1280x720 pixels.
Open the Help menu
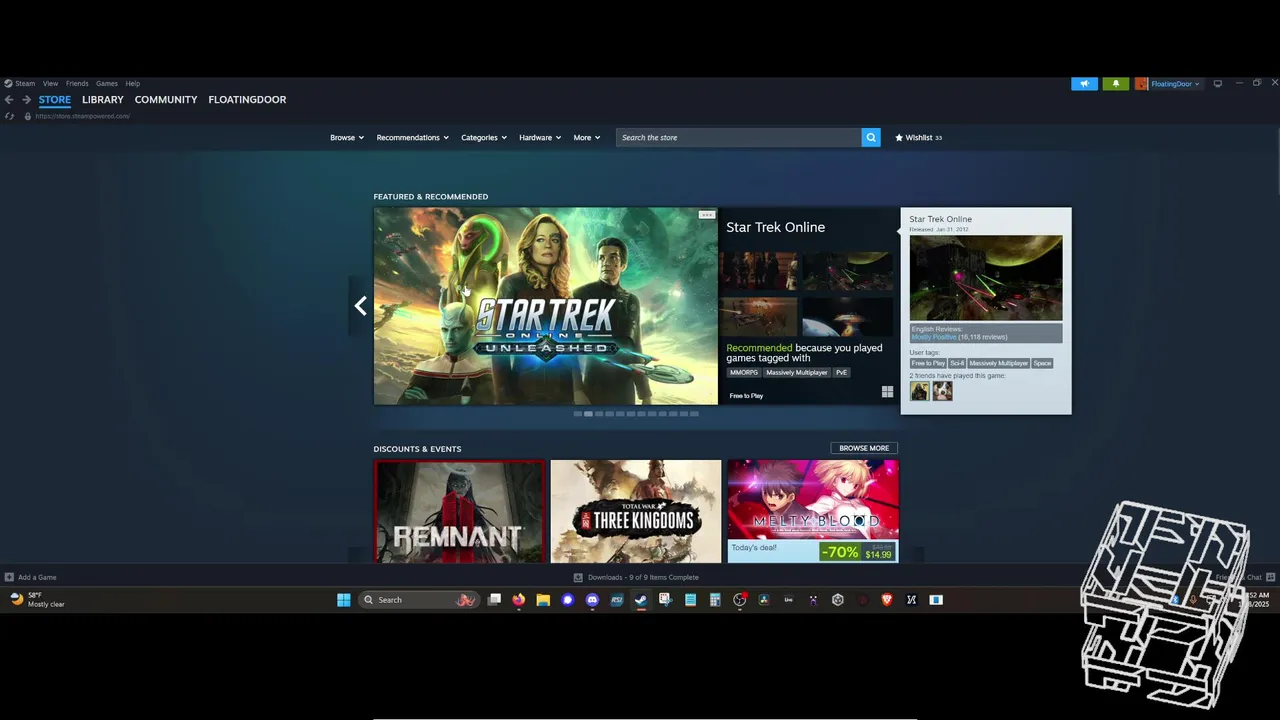tap(133, 84)
